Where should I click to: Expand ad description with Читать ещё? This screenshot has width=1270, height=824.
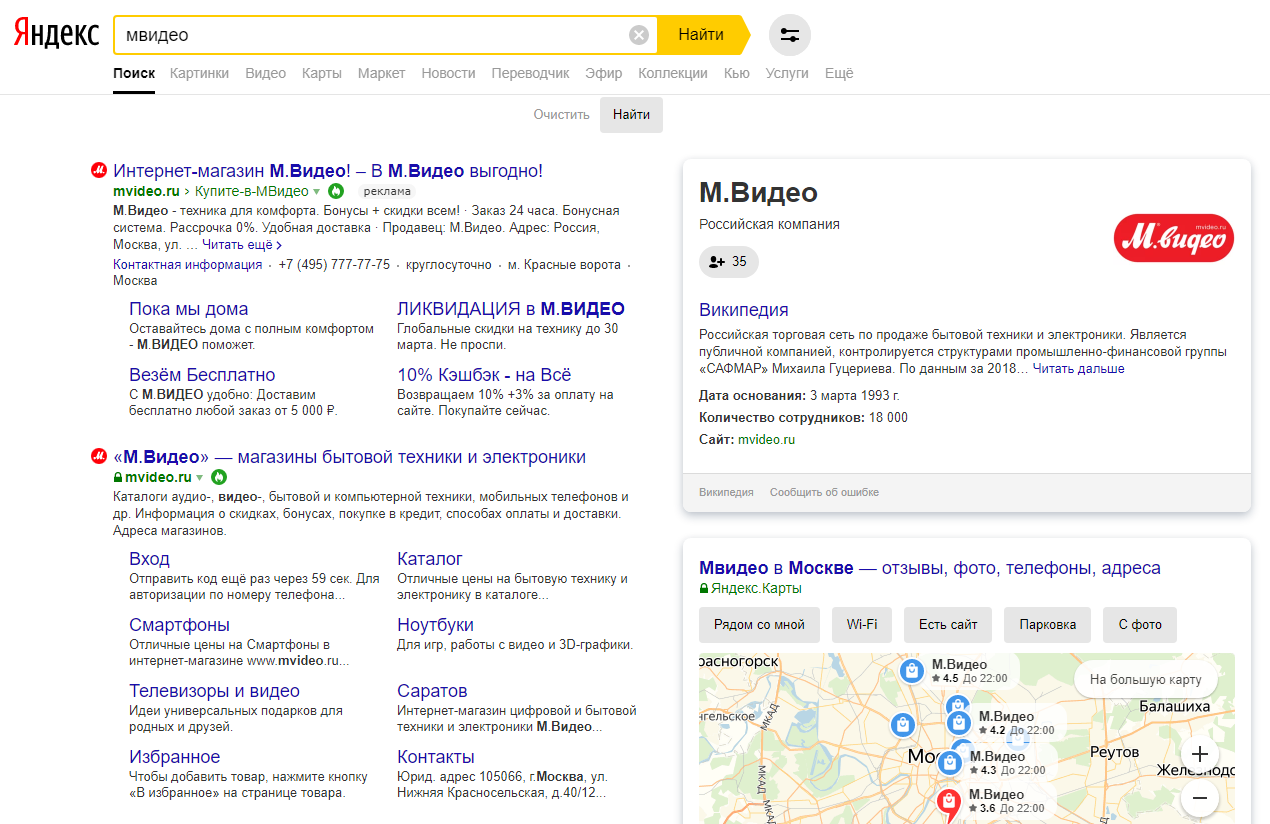pyautogui.click(x=242, y=244)
